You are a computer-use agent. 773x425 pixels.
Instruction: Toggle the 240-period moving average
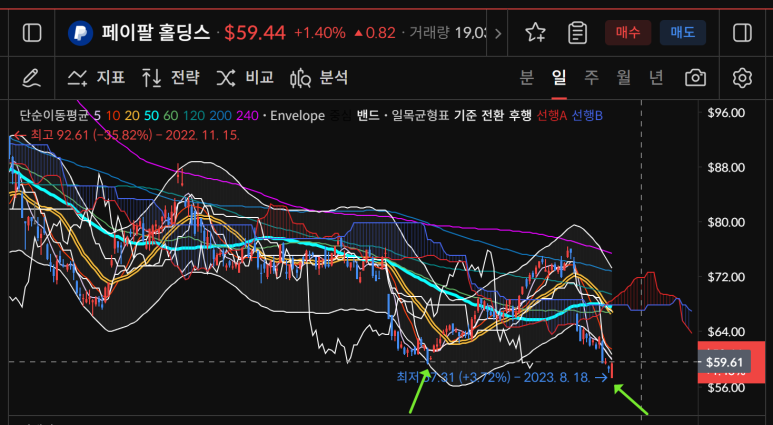[x=247, y=116]
